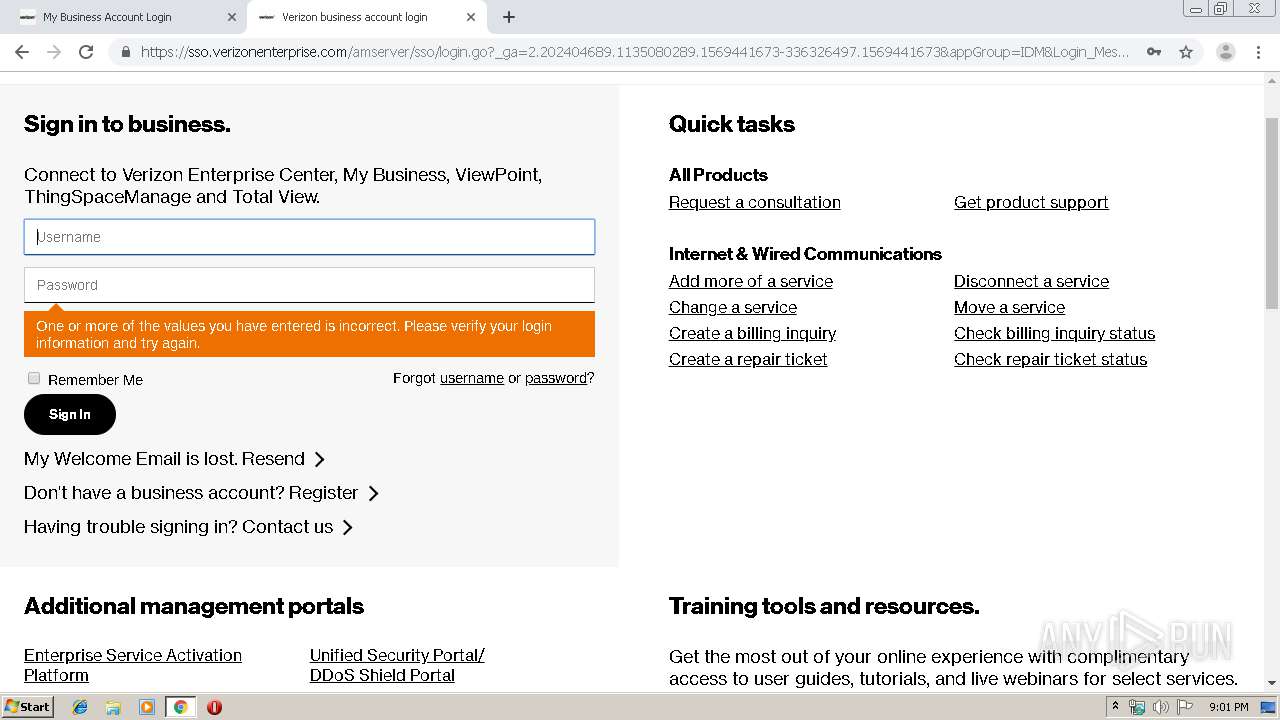1280x720 pixels.
Task: Open Change a service link
Action: tap(733, 307)
